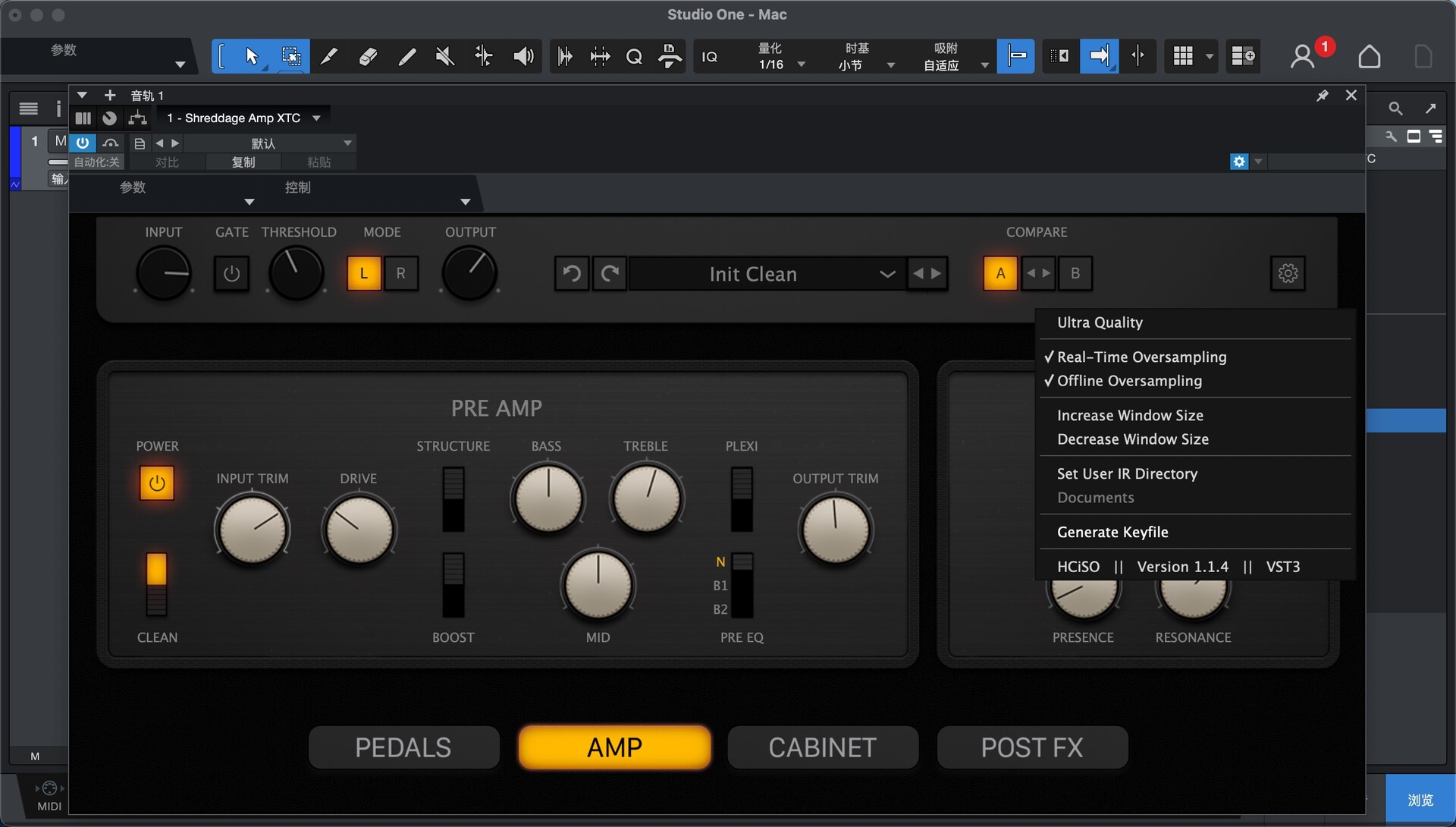Viewport: 1456px width, 827px height.
Task: Switch to the PEDALS tab
Action: coord(403,748)
